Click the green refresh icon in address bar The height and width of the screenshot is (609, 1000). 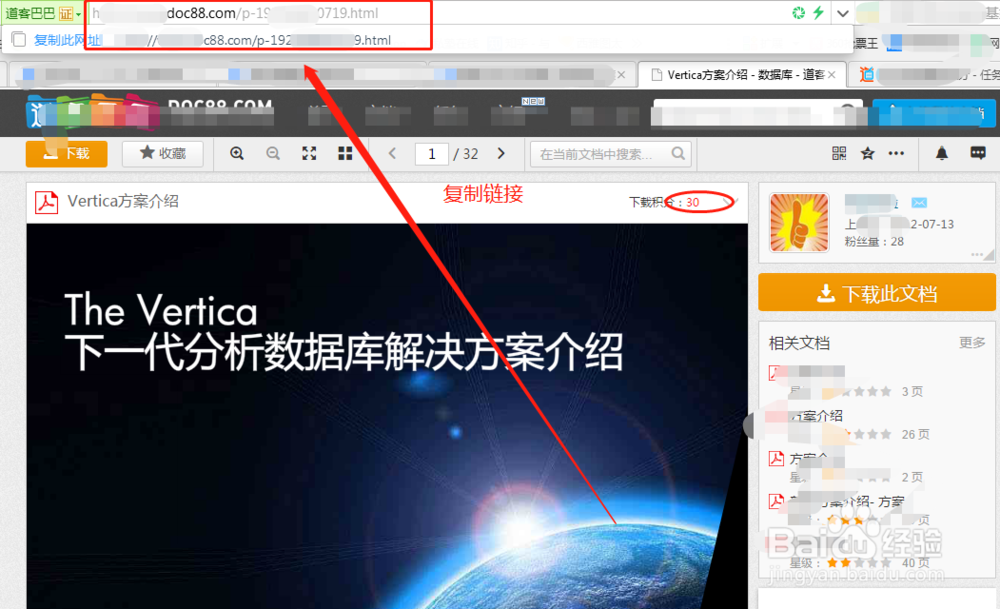[x=798, y=13]
